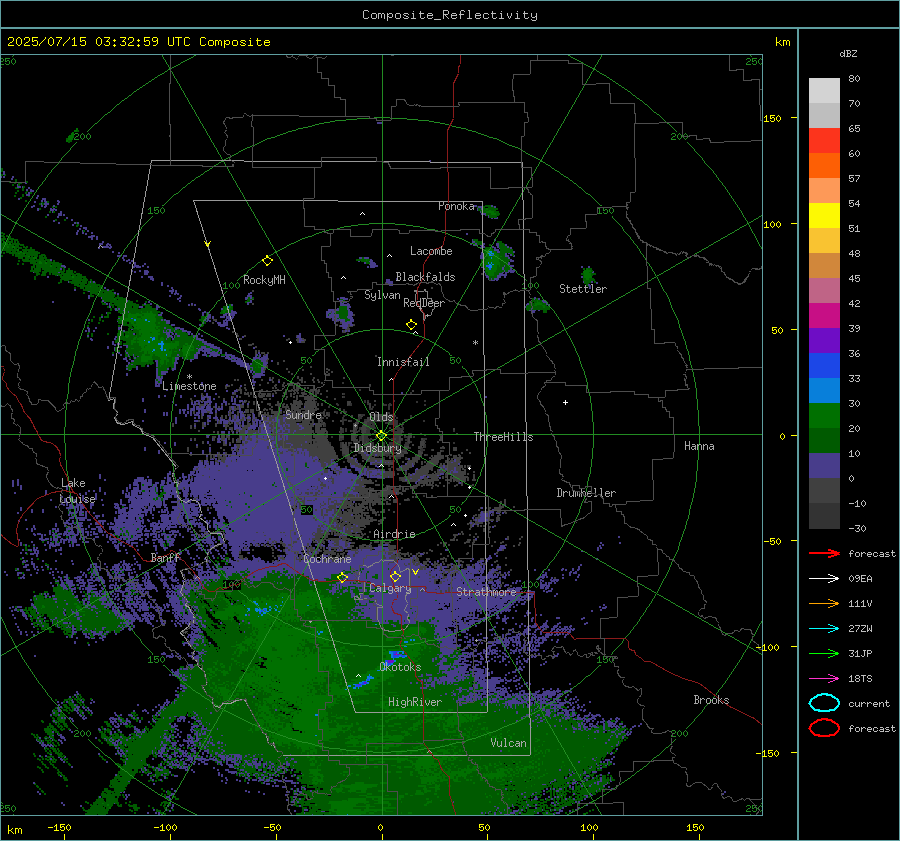
Task: Pick the purple-slate 10 dBZ swatch
Action: click(824, 465)
